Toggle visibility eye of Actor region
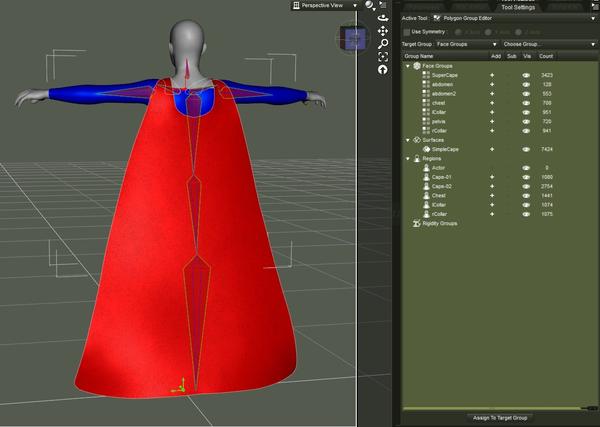Image resolution: width=600 pixels, height=427 pixels. pyautogui.click(x=526, y=168)
